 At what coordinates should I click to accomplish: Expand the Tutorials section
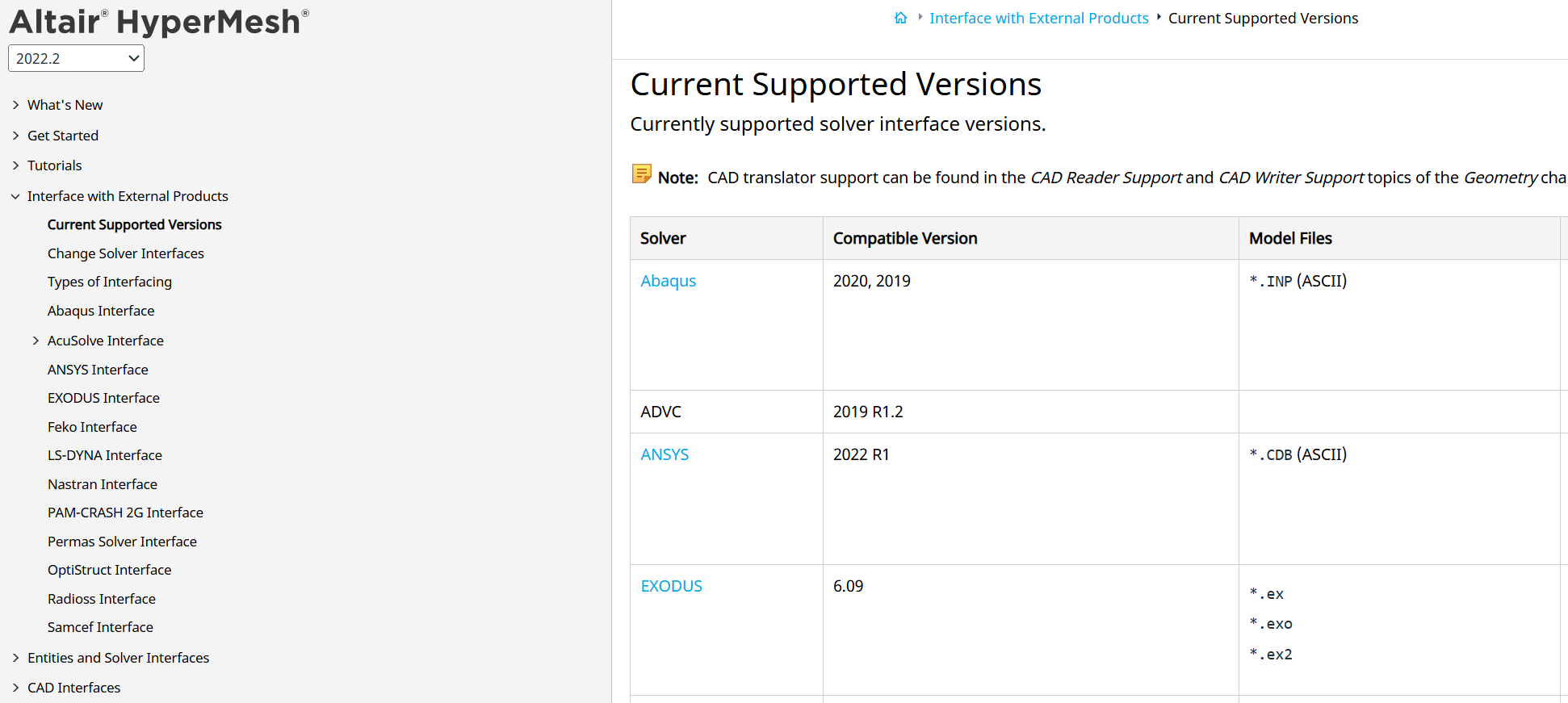(x=15, y=165)
